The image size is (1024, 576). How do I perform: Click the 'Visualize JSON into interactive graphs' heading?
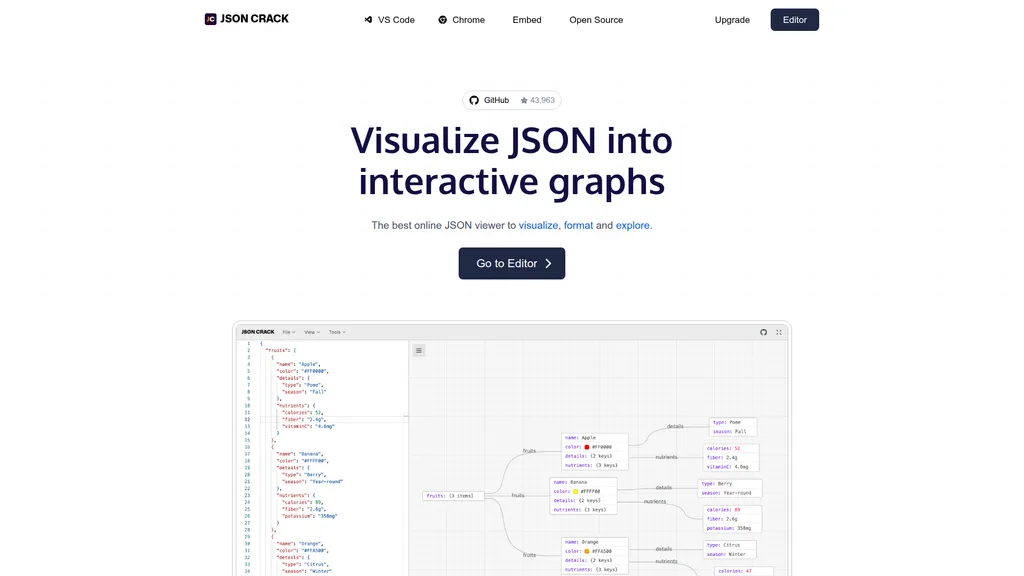(511, 161)
